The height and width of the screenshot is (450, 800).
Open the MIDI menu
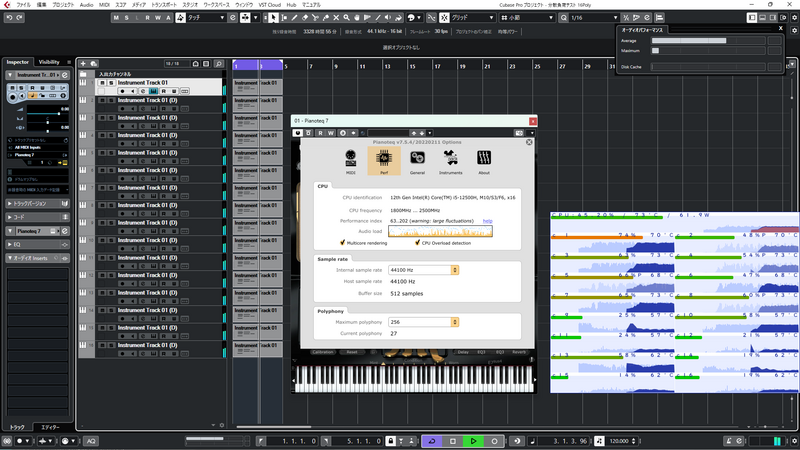tap(104, 5)
